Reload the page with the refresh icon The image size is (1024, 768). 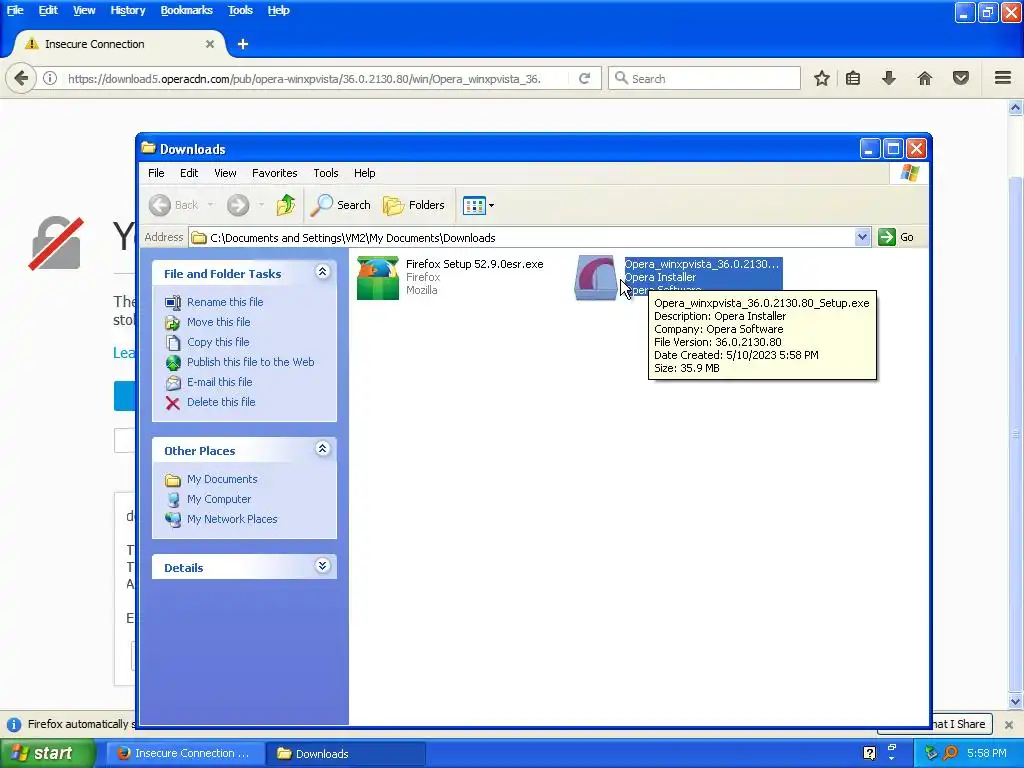584,78
